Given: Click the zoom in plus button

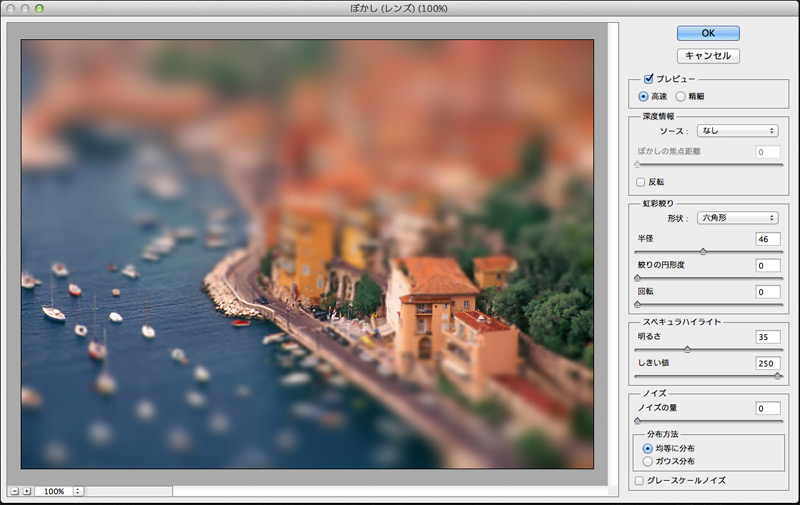Looking at the screenshot, I should click(26, 491).
